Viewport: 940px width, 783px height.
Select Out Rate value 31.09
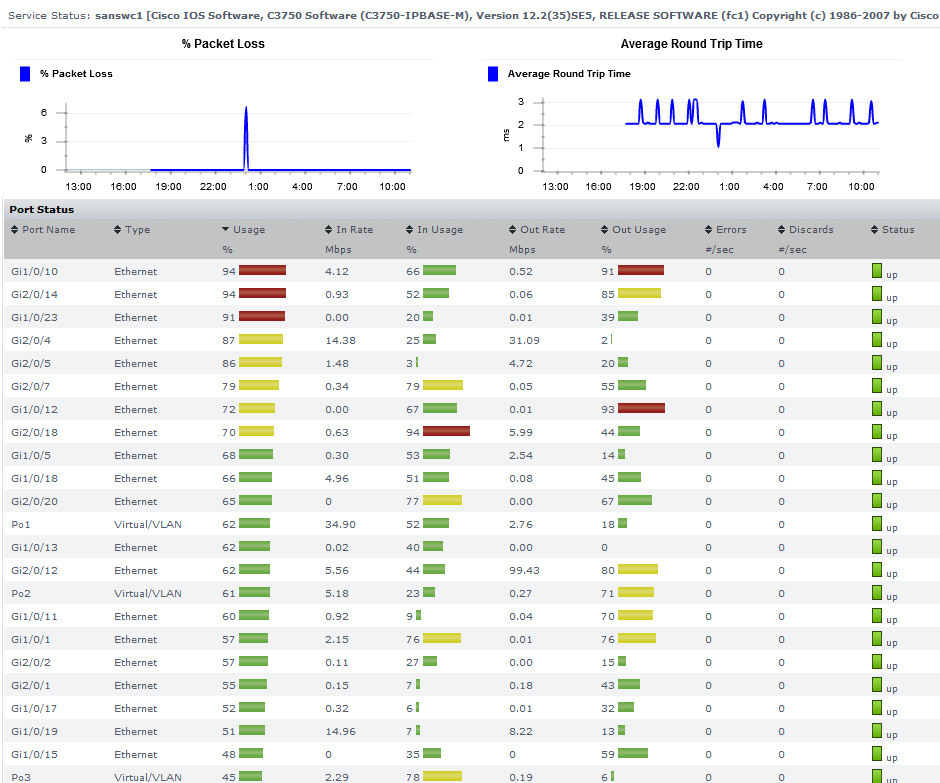pos(525,341)
